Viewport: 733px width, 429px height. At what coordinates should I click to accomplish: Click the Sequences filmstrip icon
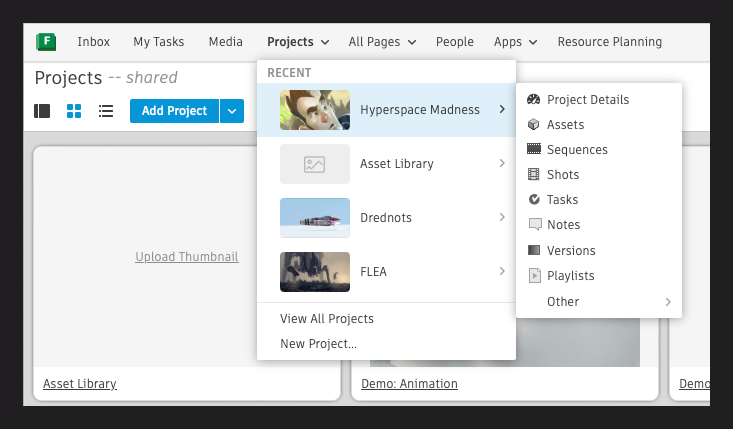(534, 150)
